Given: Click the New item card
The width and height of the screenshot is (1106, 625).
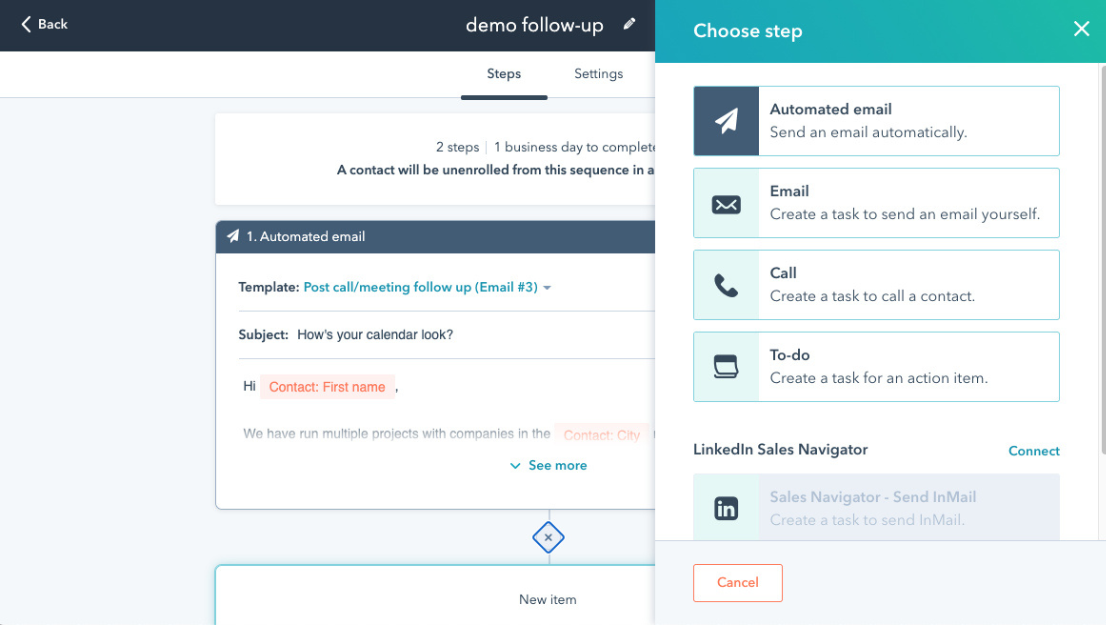Looking at the screenshot, I should (548, 599).
